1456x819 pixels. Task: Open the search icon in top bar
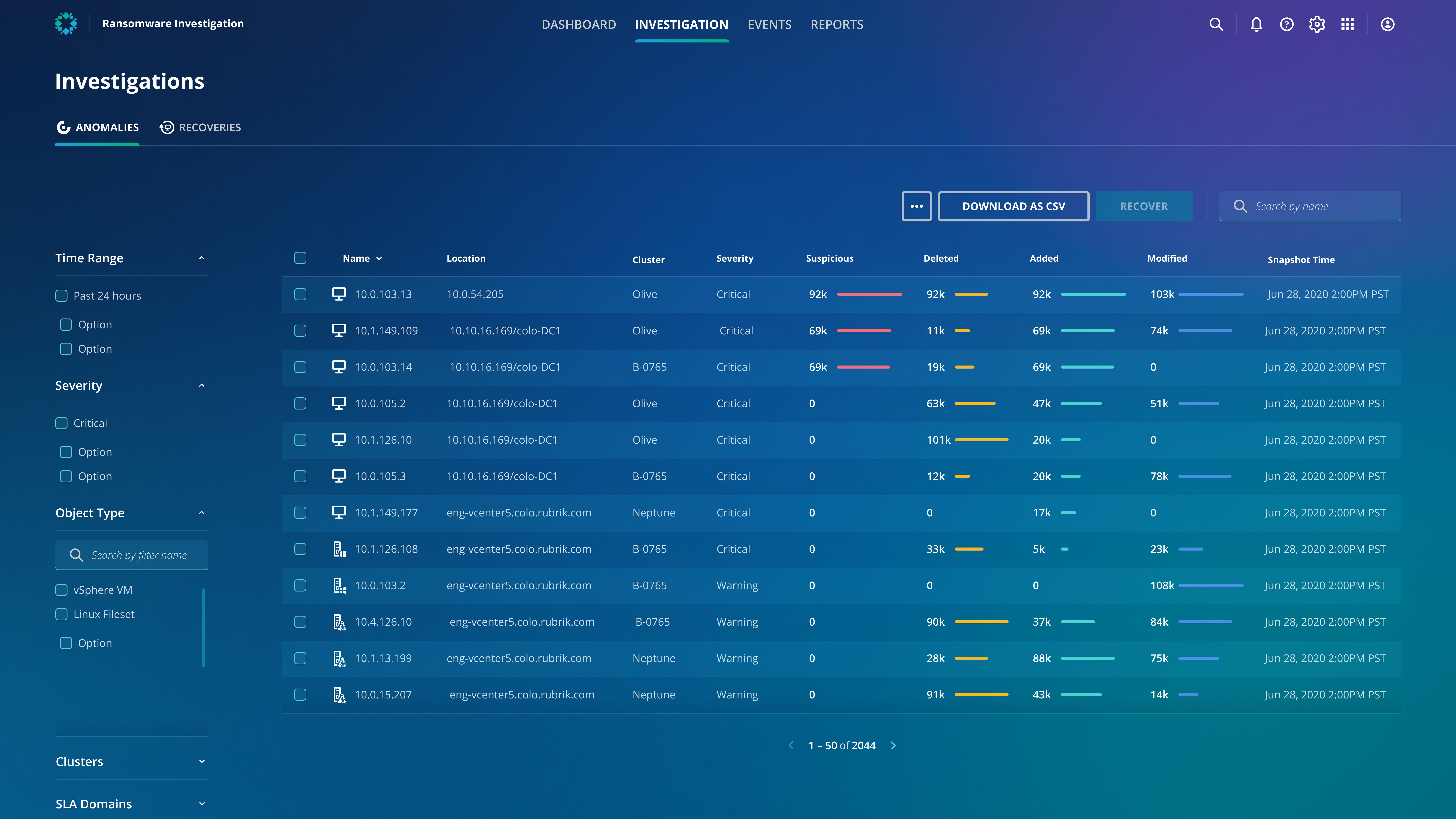point(1216,24)
